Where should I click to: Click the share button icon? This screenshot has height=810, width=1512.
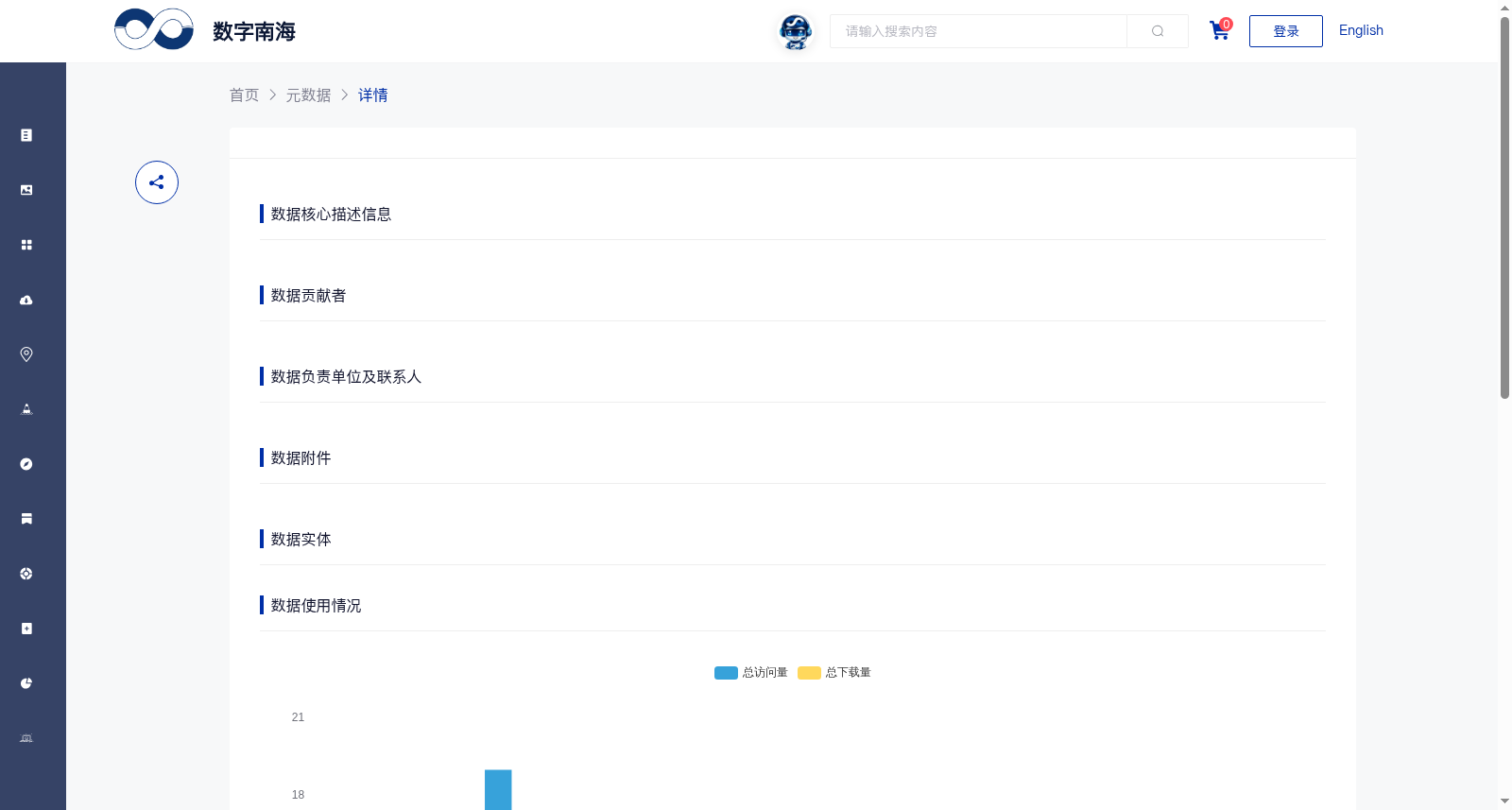click(157, 182)
